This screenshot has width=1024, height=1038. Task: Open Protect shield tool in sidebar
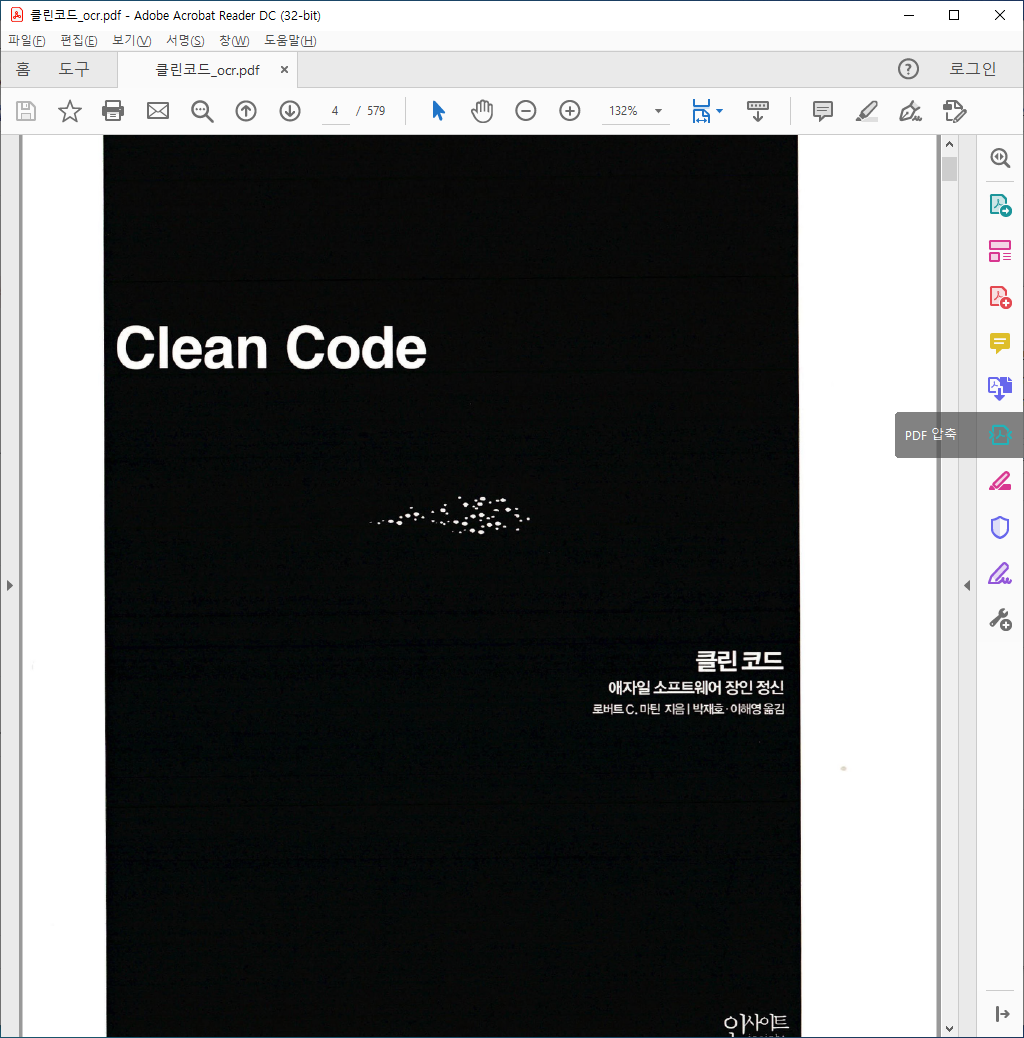pyautogui.click(x=1000, y=528)
